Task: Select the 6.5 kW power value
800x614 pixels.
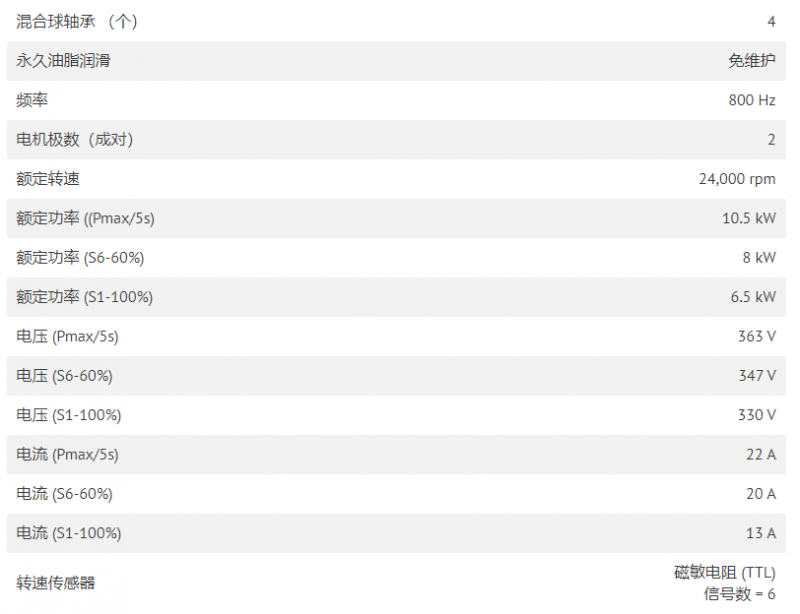Action: point(753,297)
